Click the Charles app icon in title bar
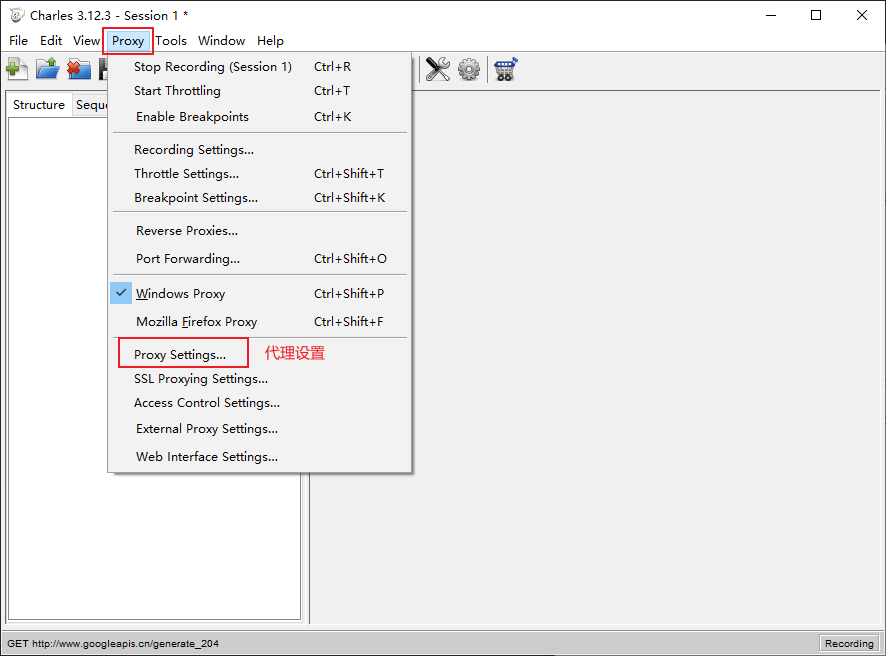Image resolution: width=886 pixels, height=656 pixels. pos(17,15)
